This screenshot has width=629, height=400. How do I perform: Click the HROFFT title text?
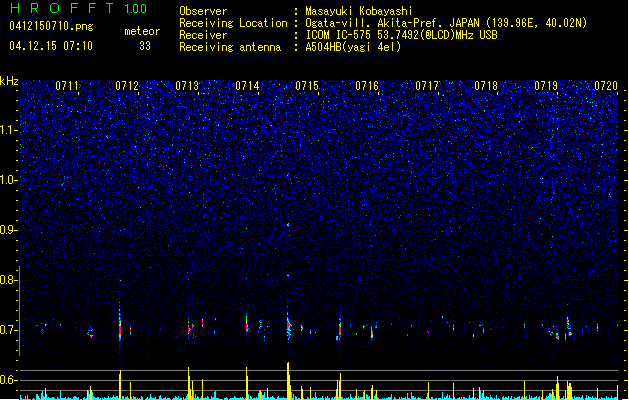tap(62, 8)
